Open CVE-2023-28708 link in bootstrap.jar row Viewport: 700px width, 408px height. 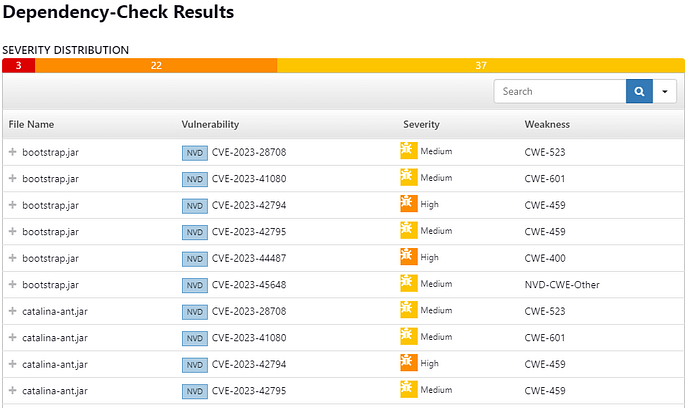pyautogui.click(x=249, y=152)
